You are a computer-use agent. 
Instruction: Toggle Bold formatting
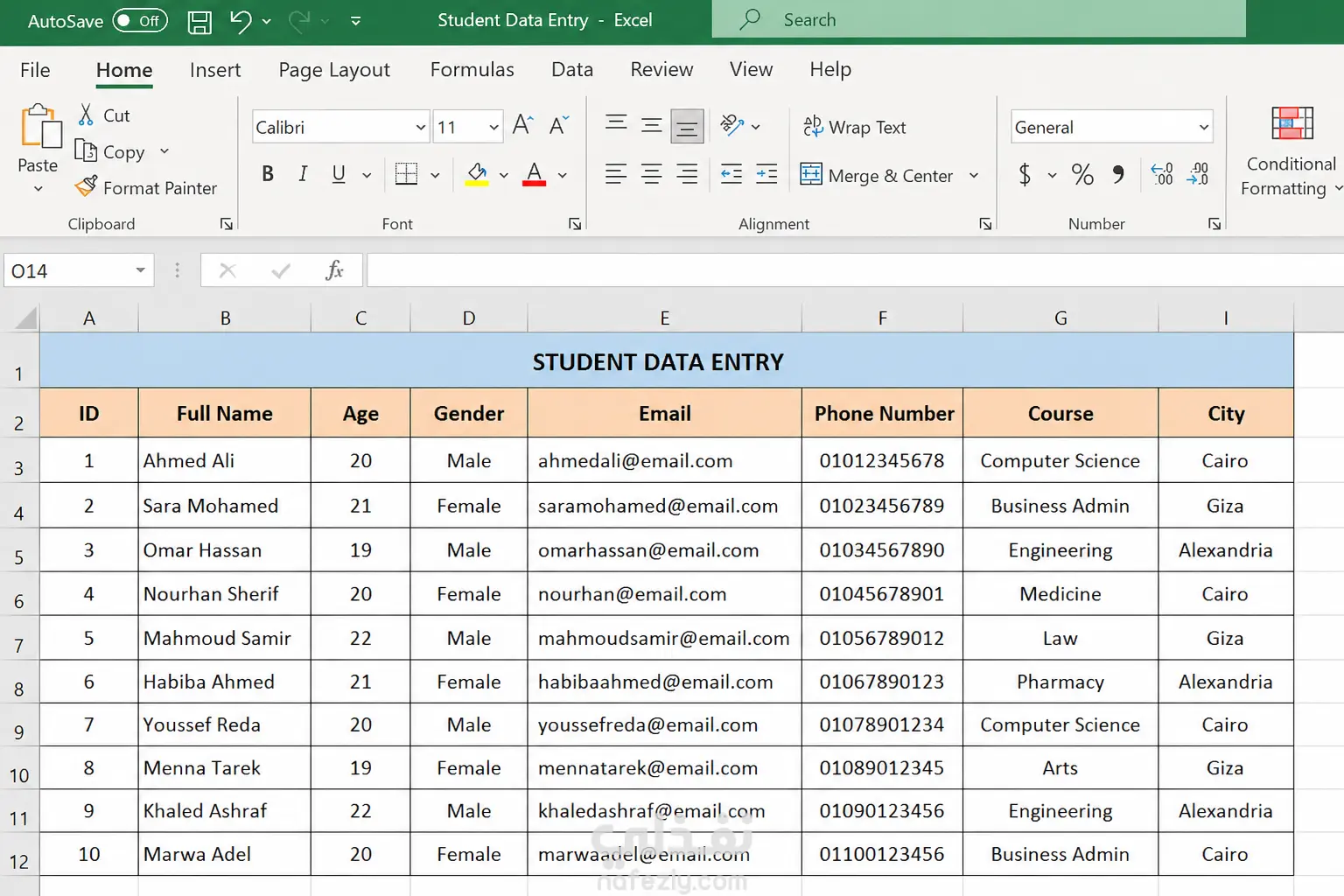point(268,174)
